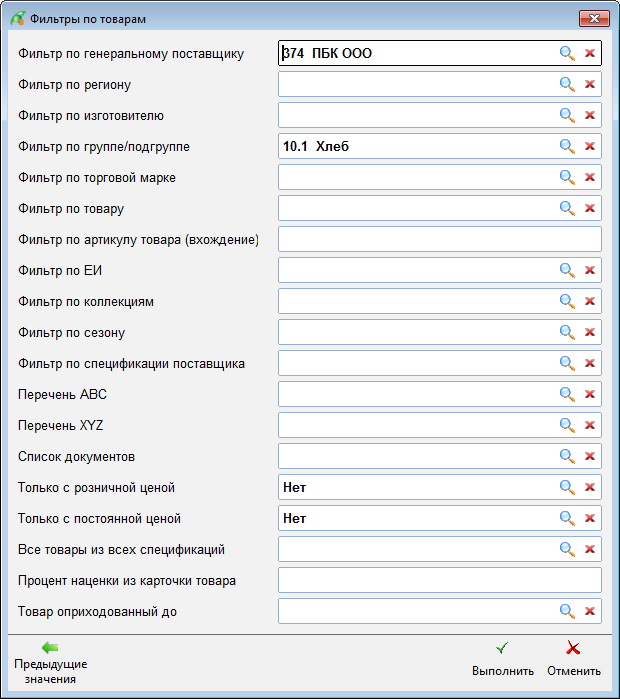Open lookup for Только с постоянной ценой
This screenshot has height=699, width=620.
[567, 518]
